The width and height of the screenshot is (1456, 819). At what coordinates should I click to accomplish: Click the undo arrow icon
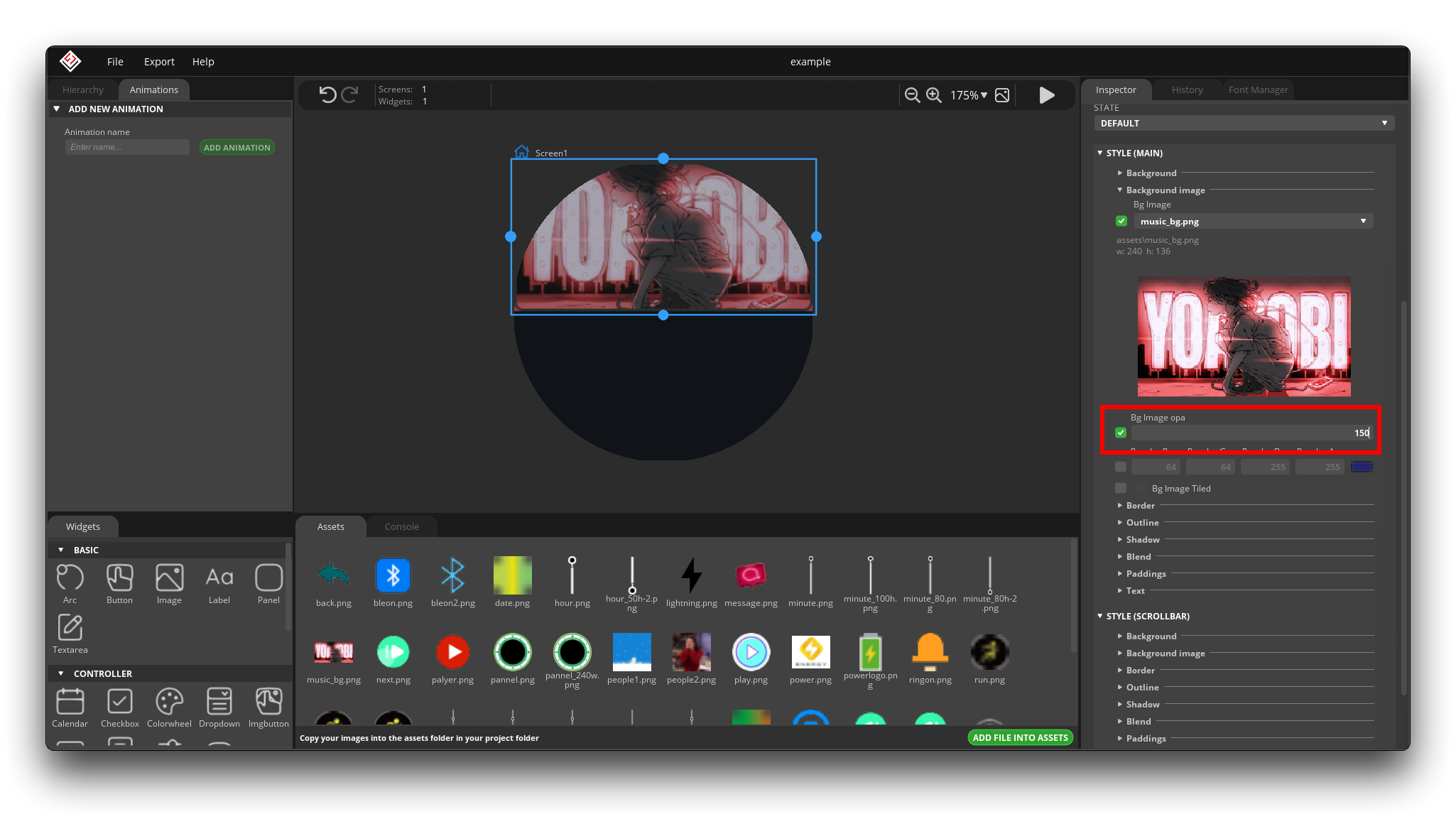327,94
